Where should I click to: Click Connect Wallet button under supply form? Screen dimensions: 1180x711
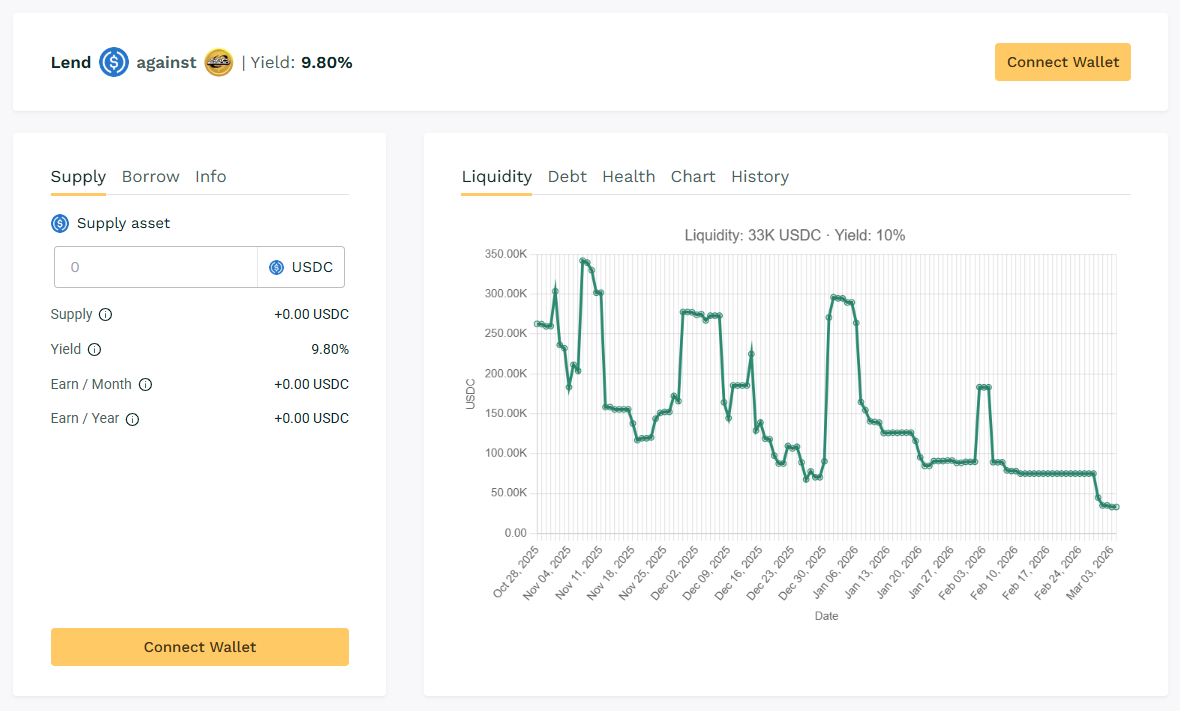coord(200,647)
